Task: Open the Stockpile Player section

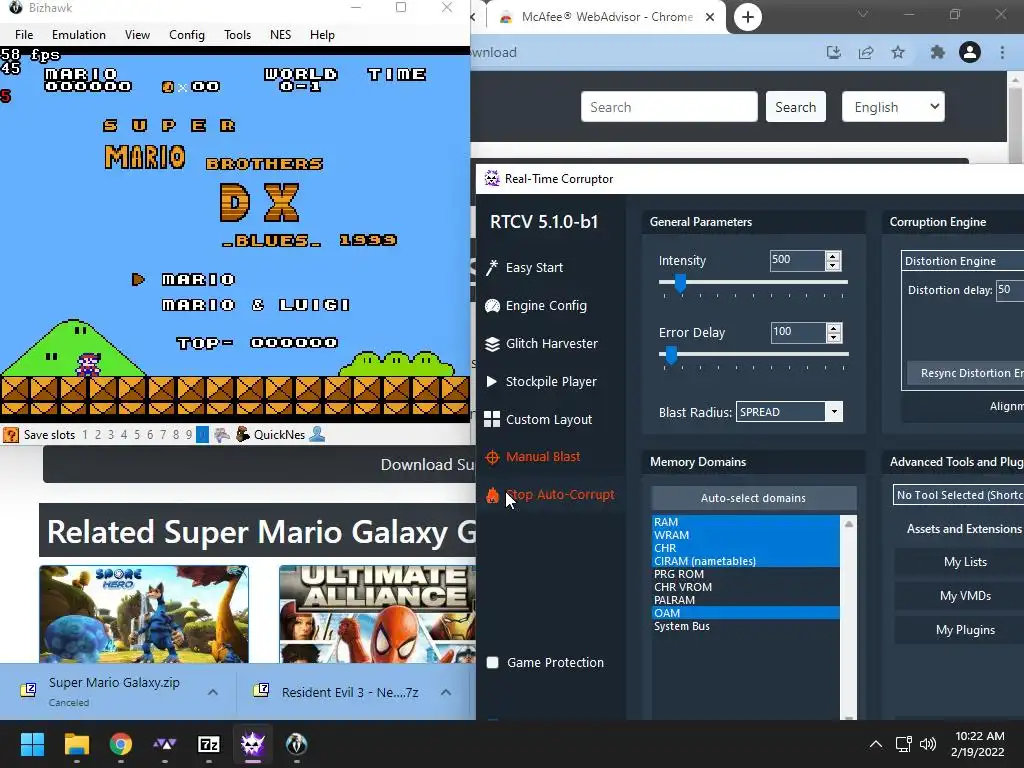Action: pyautogui.click(x=541, y=381)
